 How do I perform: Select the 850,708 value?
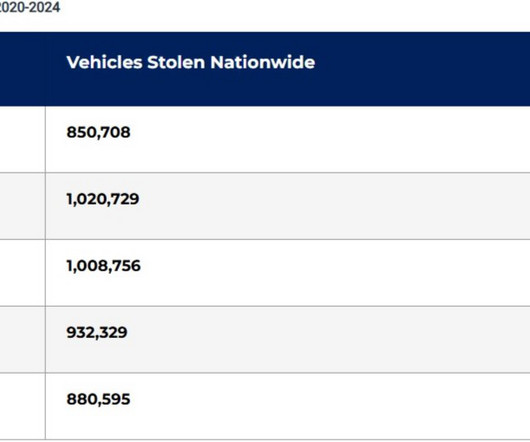[98, 132]
